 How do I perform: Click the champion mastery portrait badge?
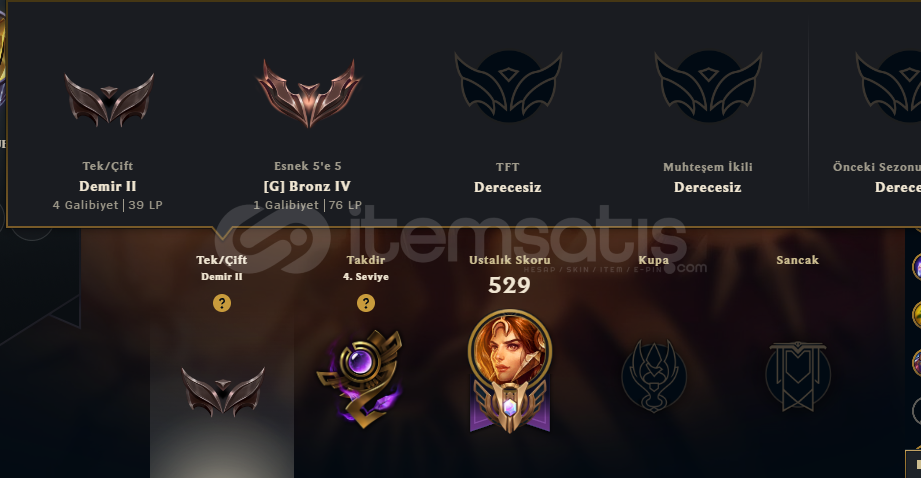[x=509, y=371]
